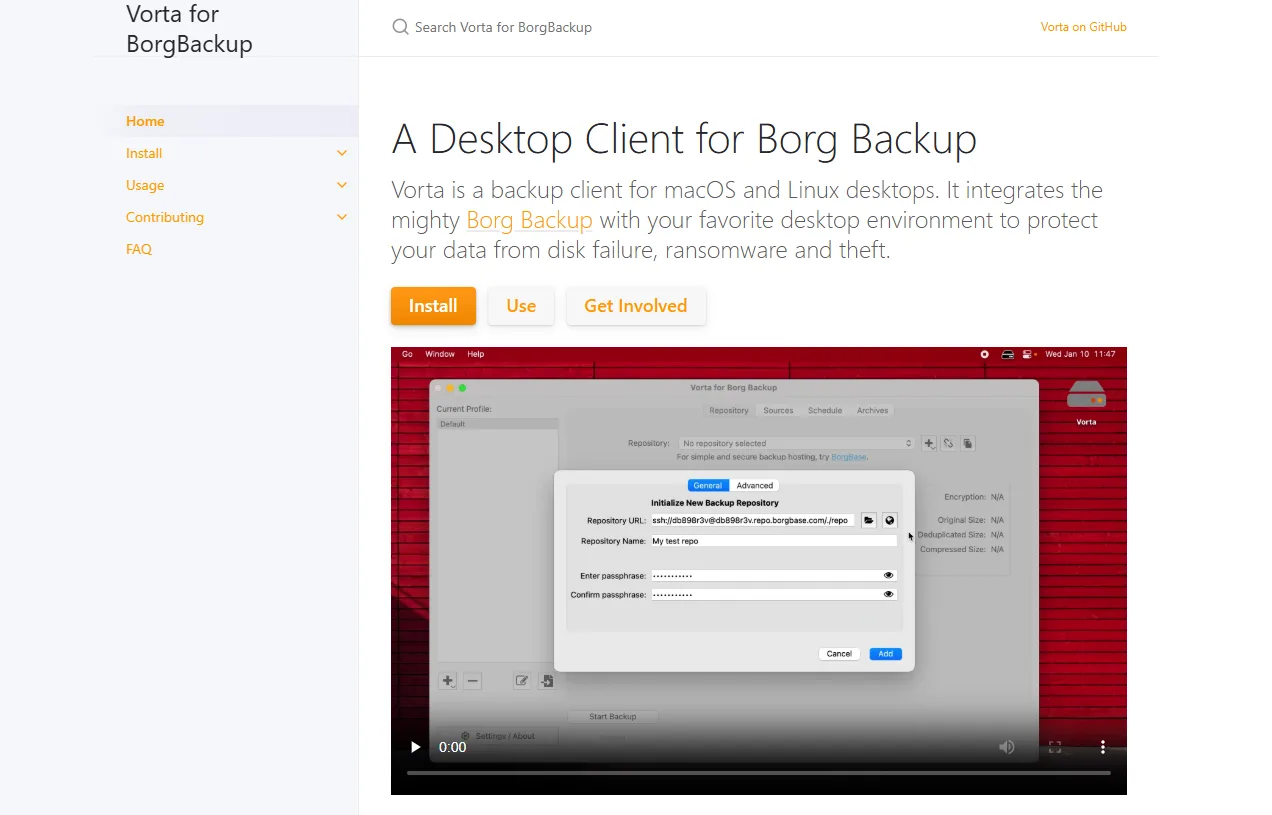
Task: Click the 'Vorta for BorgBackup' site title
Action: pyautogui.click(x=189, y=29)
